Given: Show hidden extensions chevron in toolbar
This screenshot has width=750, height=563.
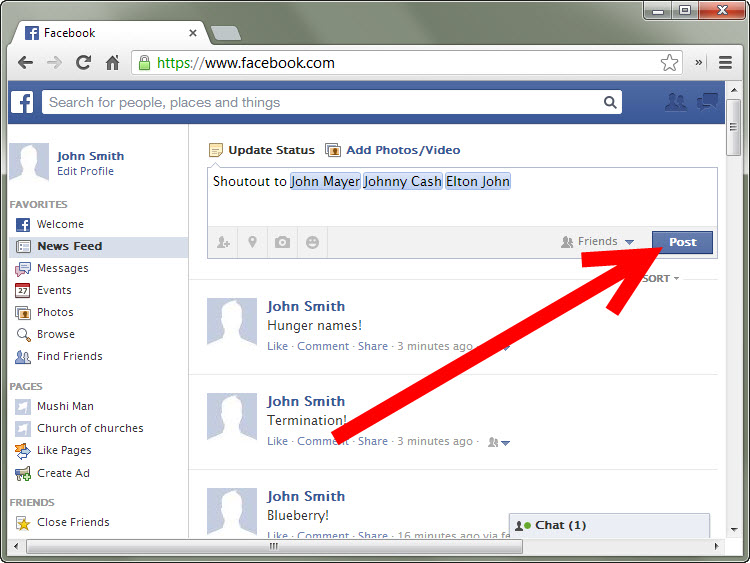Looking at the screenshot, I should (x=699, y=63).
